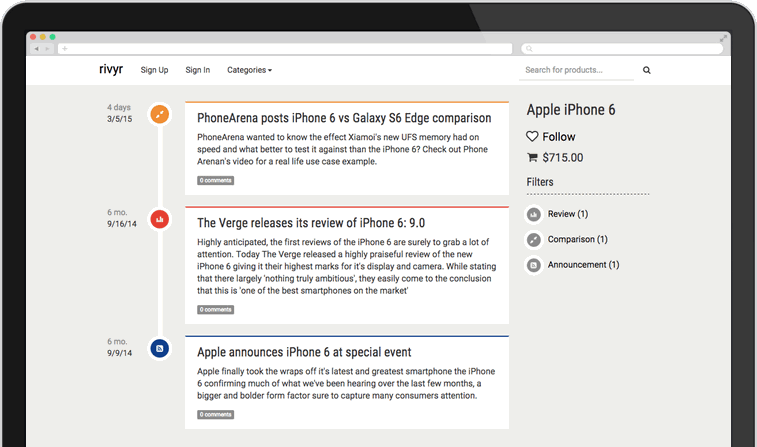Viewport: 757px width, 447px height.
Task: Focus the Search for products field
Action: click(577, 70)
